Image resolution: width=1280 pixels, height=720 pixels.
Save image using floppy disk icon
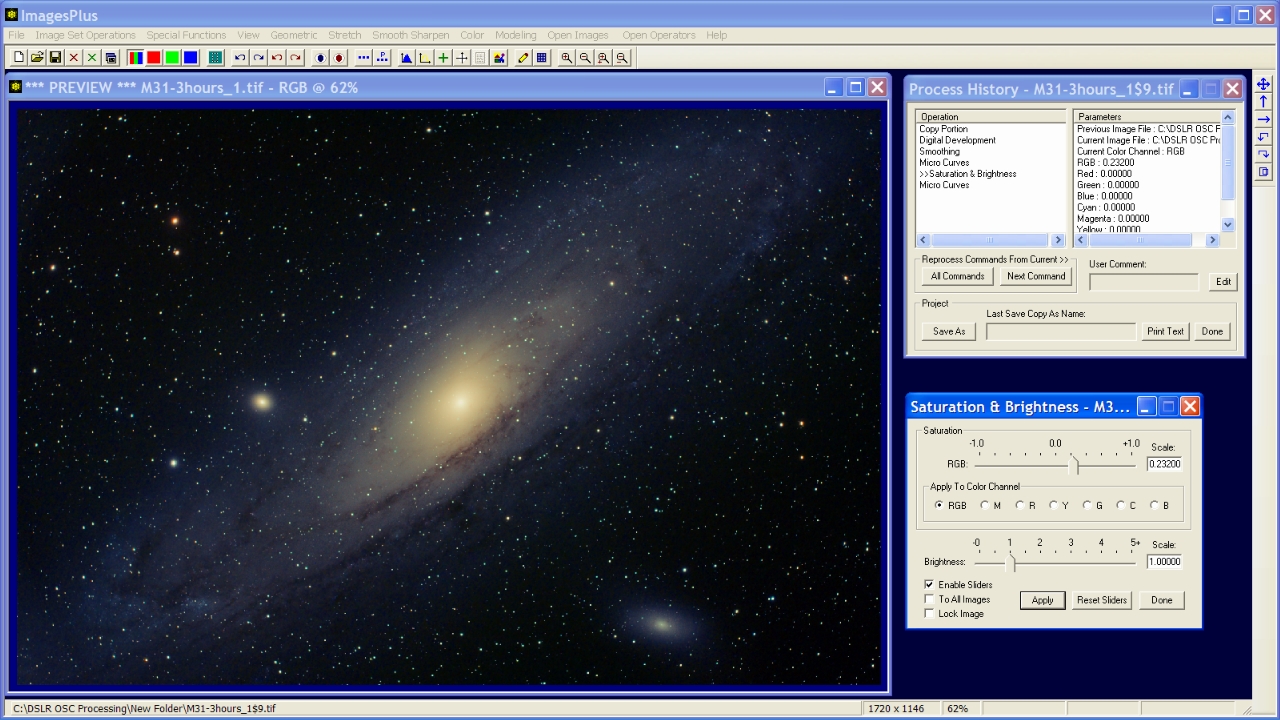pyautogui.click(x=55, y=58)
